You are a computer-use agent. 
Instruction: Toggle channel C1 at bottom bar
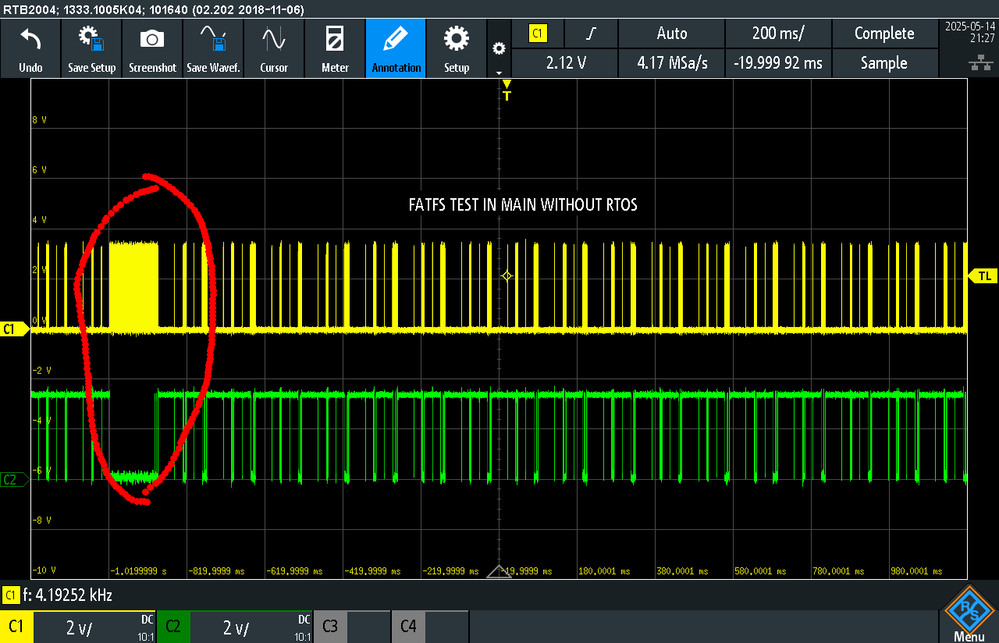[17, 626]
